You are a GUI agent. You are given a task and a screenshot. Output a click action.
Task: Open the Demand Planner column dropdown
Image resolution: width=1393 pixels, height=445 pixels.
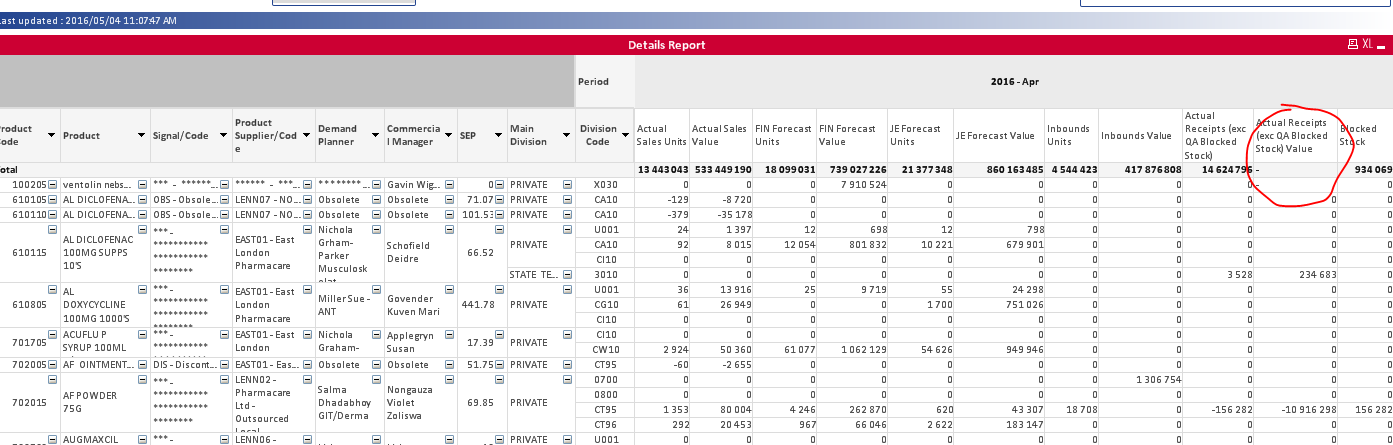tap(376, 135)
